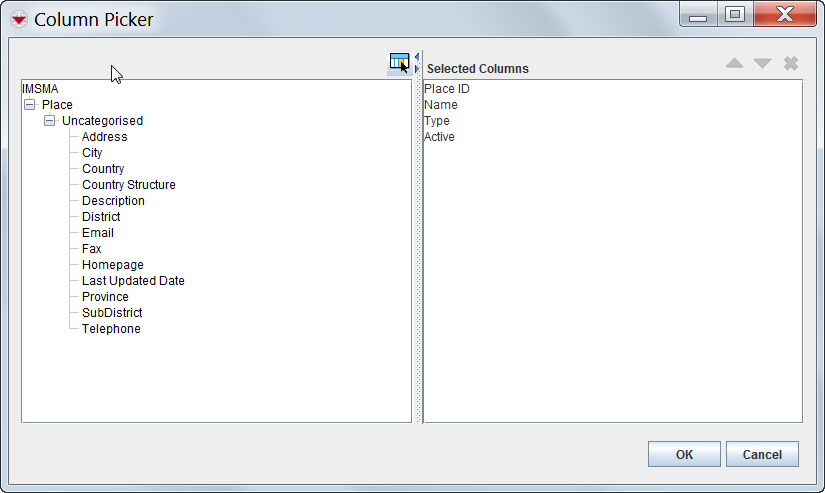This screenshot has height=493, width=825.
Task: Select the Telephone field
Action: [x=111, y=329]
